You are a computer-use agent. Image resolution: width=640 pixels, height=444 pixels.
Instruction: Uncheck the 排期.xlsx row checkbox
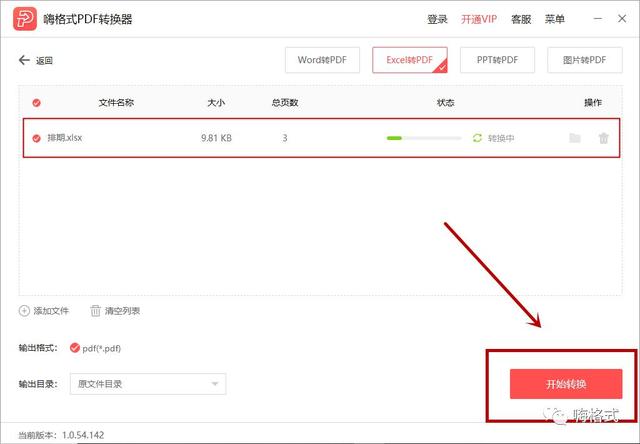point(36,138)
